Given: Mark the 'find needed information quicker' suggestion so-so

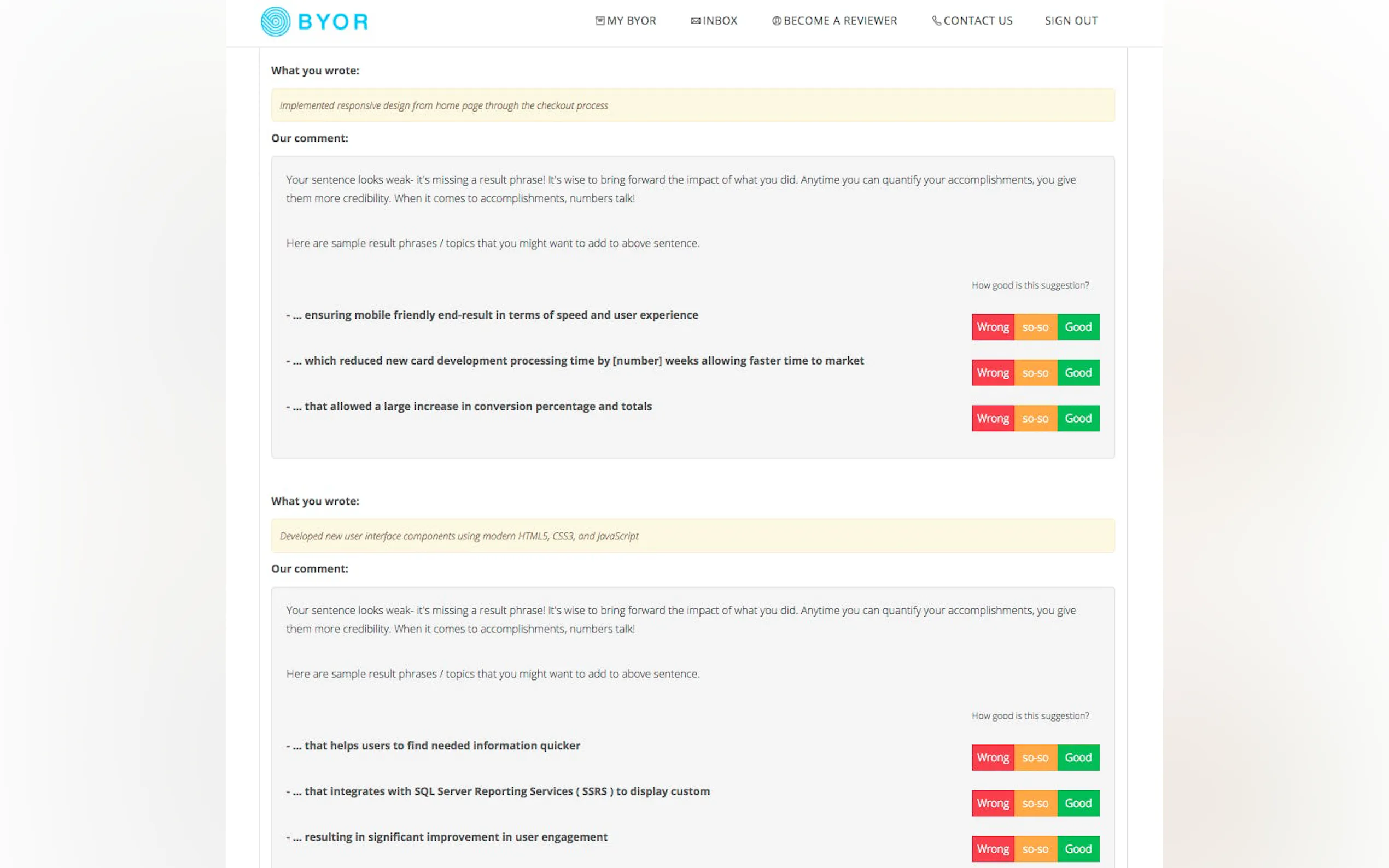Looking at the screenshot, I should click(1035, 758).
